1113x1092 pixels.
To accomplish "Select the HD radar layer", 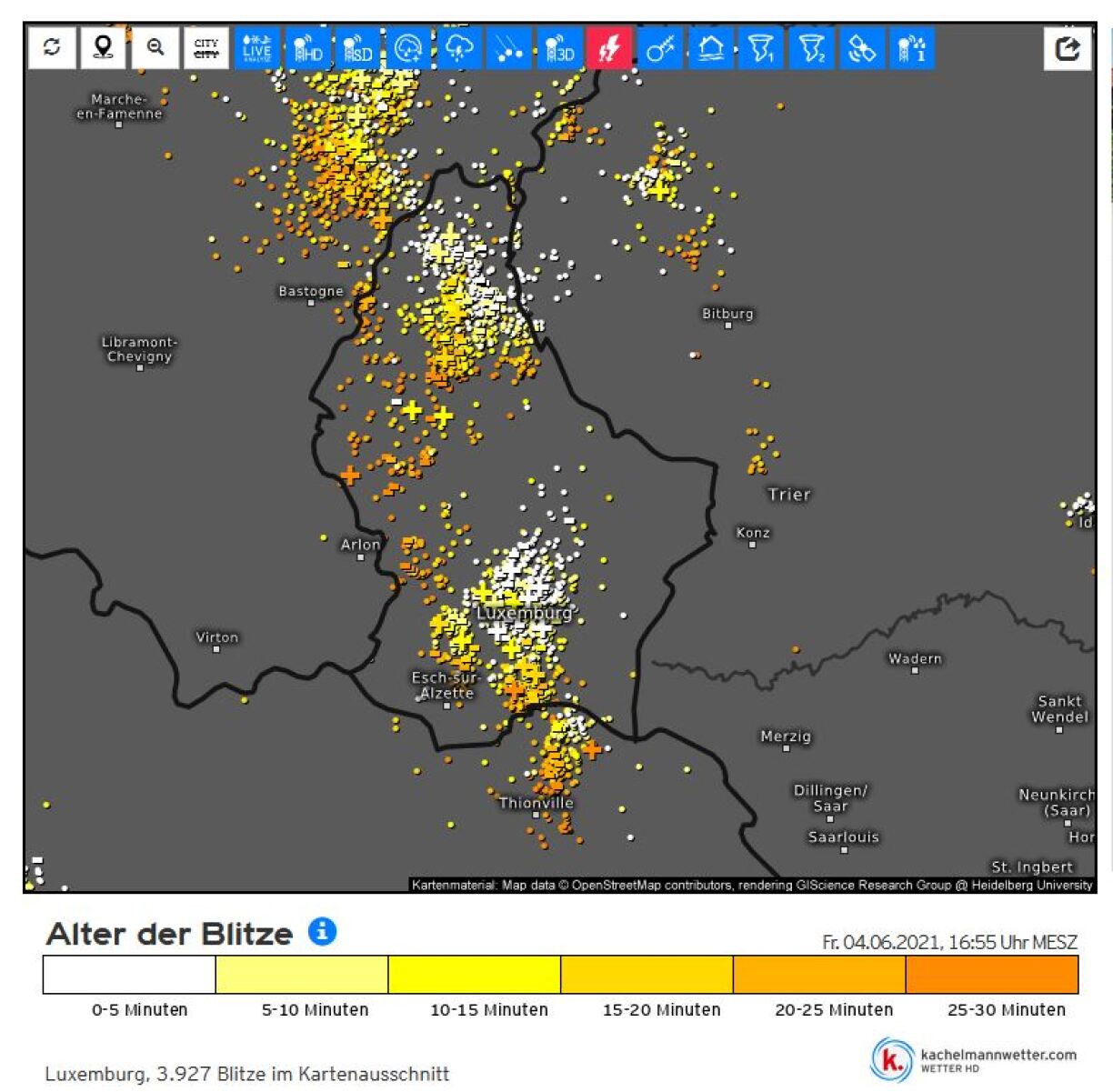I will point(308,48).
